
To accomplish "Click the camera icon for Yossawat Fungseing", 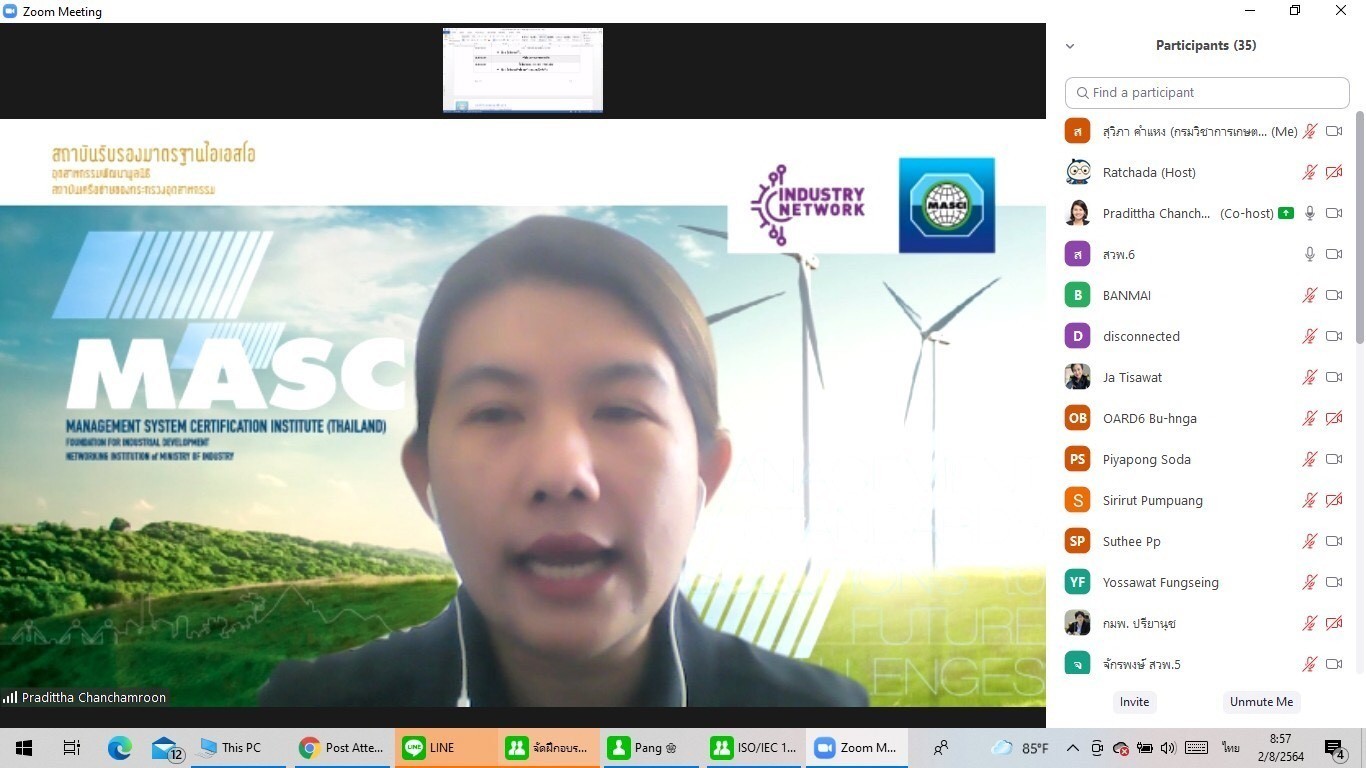I will [x=1334, y=582].
